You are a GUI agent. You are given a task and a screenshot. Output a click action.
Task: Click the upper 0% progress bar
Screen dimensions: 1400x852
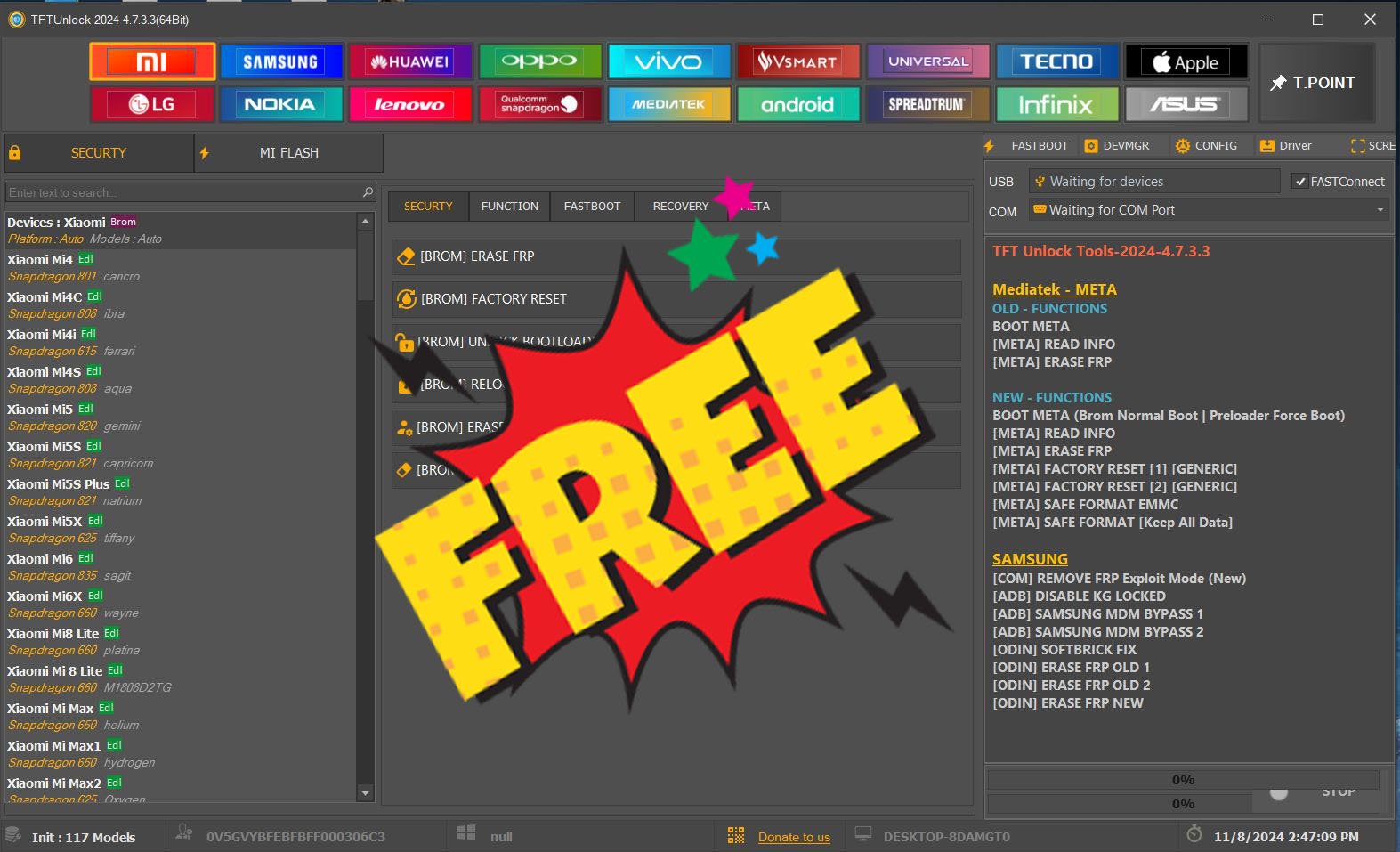point(1183,780)
